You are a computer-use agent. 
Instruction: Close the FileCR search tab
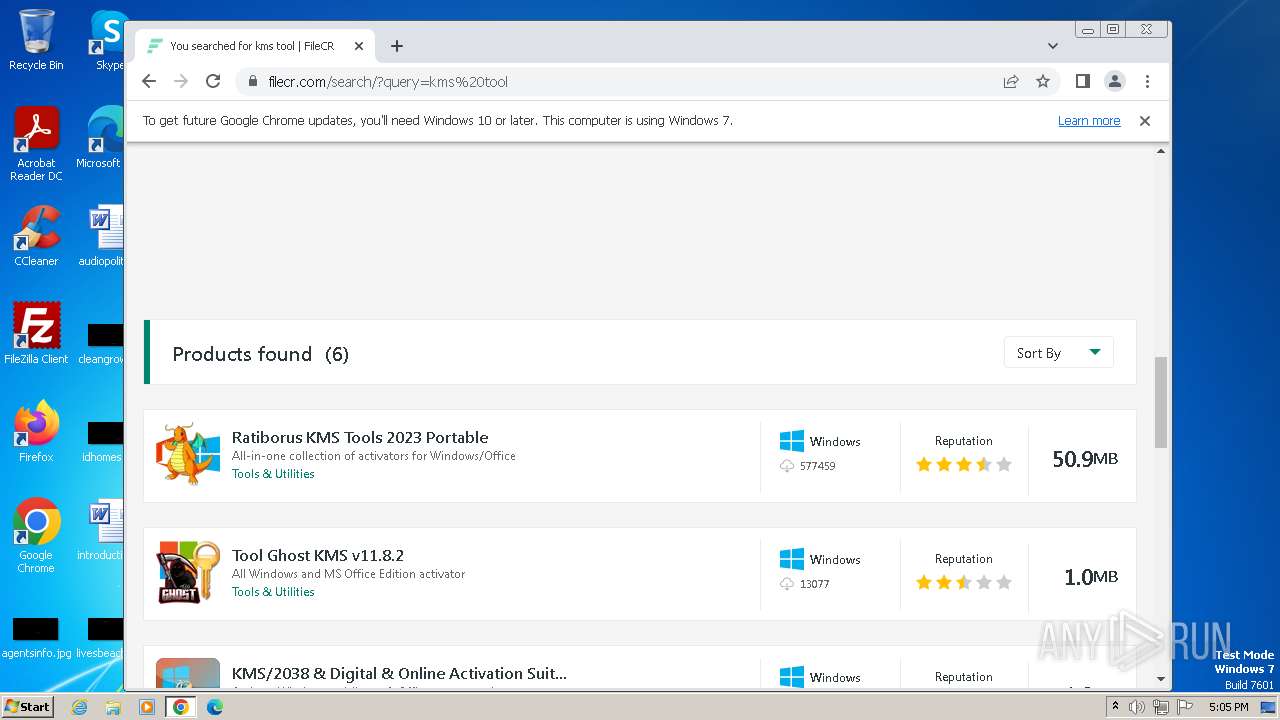coord(358,46)
